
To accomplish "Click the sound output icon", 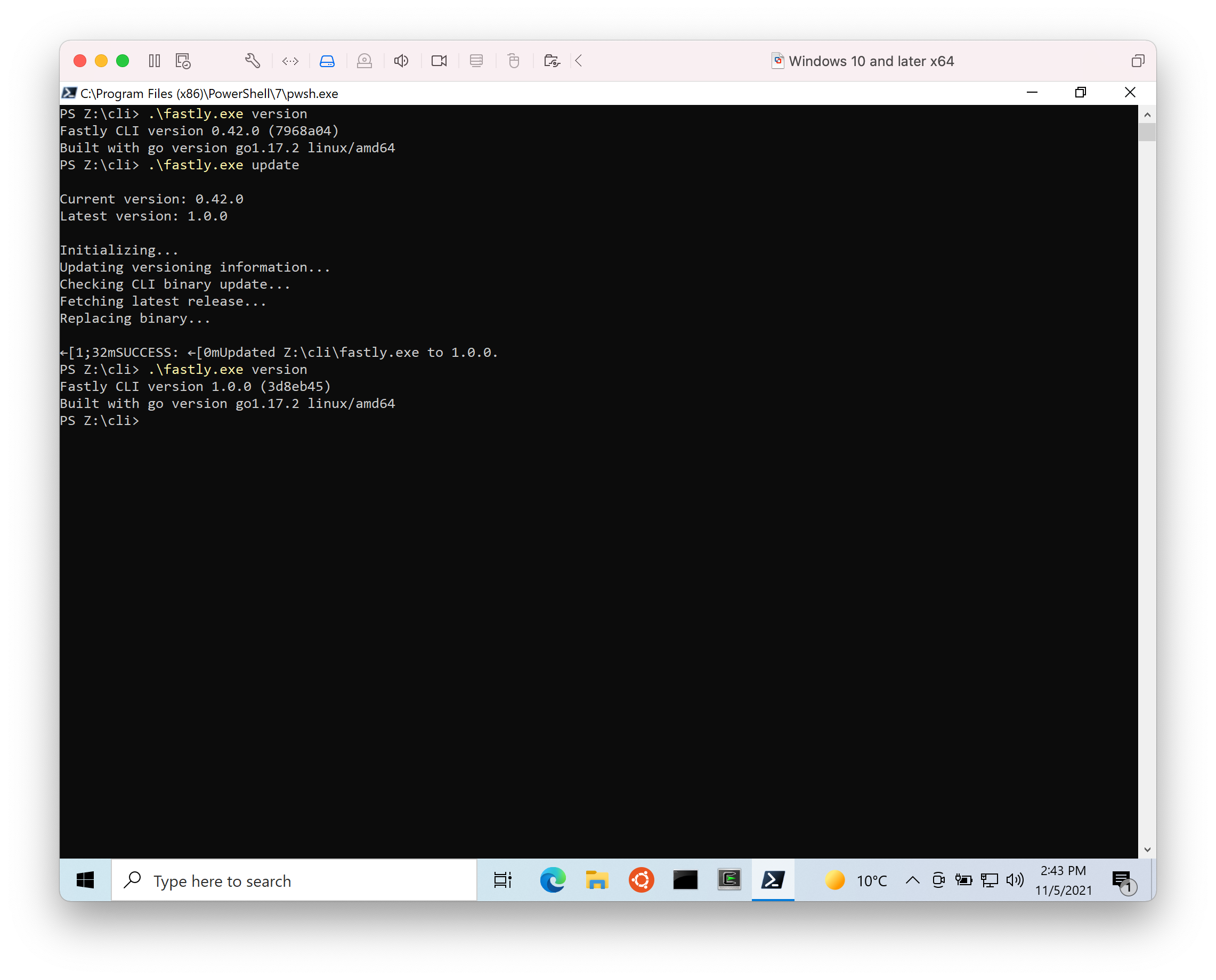I will tap(401, 60).
